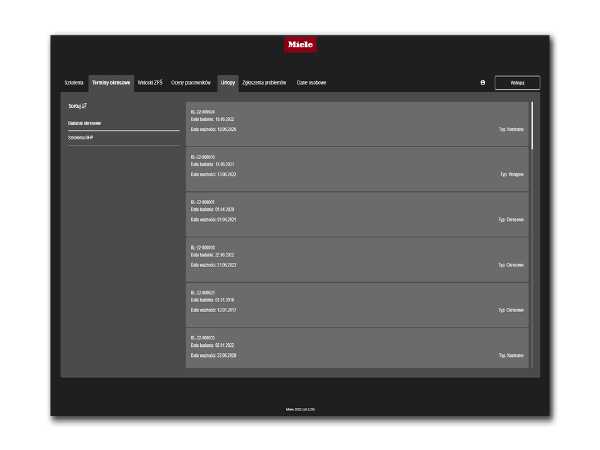Open record with exam date 22.06.2022
Screen dimensions: 600x450
[x=357, y=260]
